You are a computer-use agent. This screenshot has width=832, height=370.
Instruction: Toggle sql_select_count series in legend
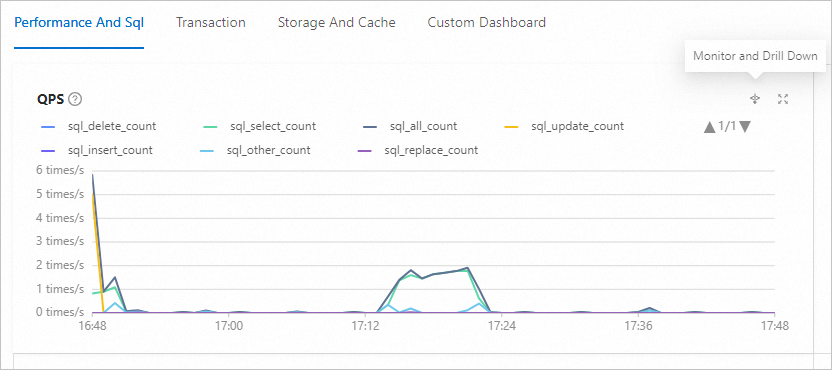pyautogui.click(x=259, y=126)
